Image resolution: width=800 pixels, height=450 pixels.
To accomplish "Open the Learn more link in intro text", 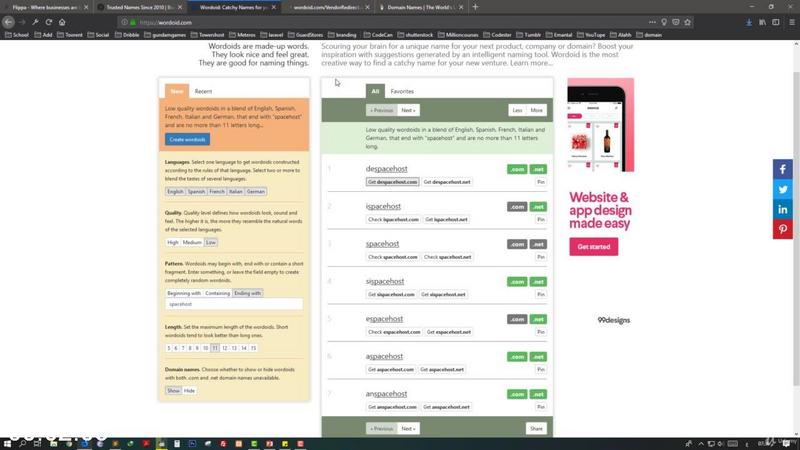I will point(531,63).
